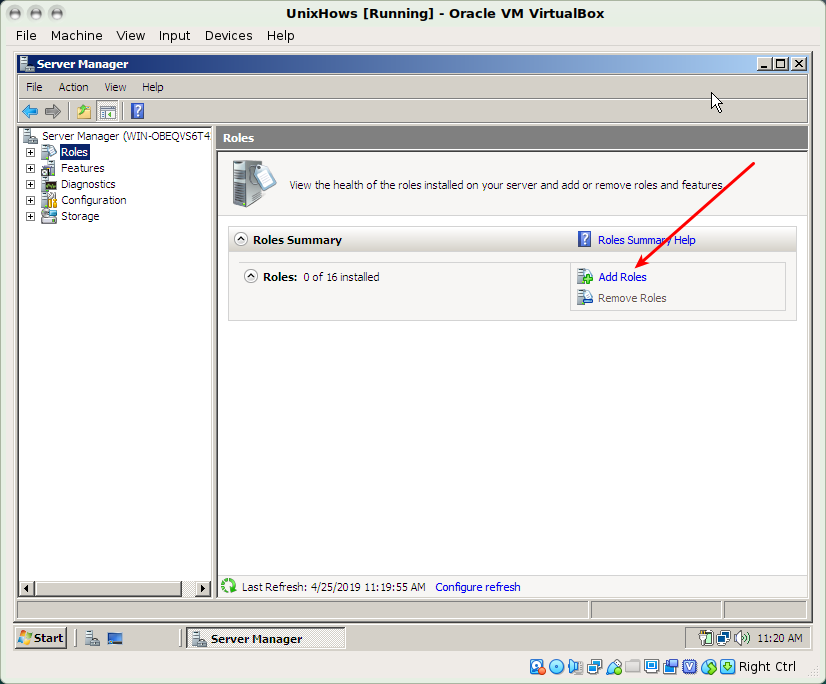This screenshot has height=684, width=826.
Task: Click the Configure refresh link
Action: point(478,587)
